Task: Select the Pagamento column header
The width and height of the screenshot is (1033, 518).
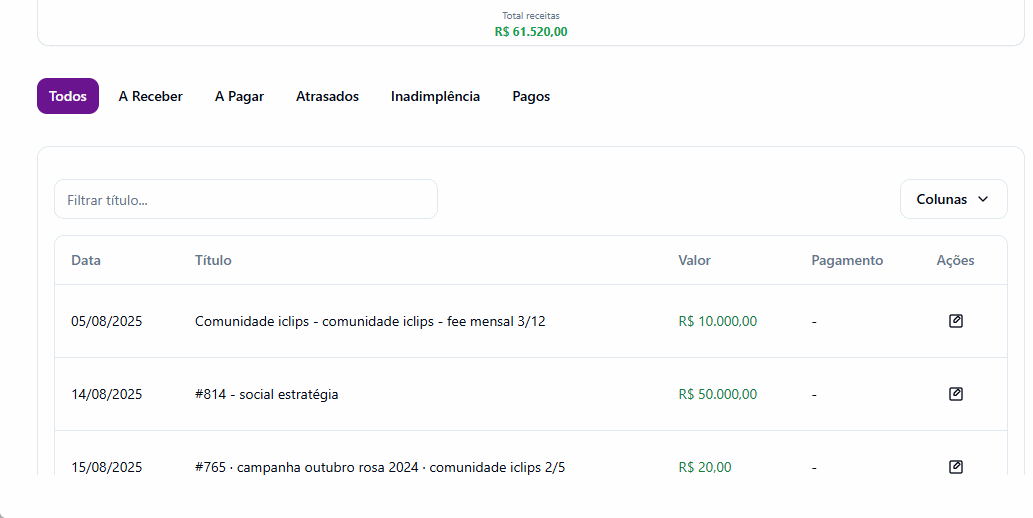Action: pos(847,260)
